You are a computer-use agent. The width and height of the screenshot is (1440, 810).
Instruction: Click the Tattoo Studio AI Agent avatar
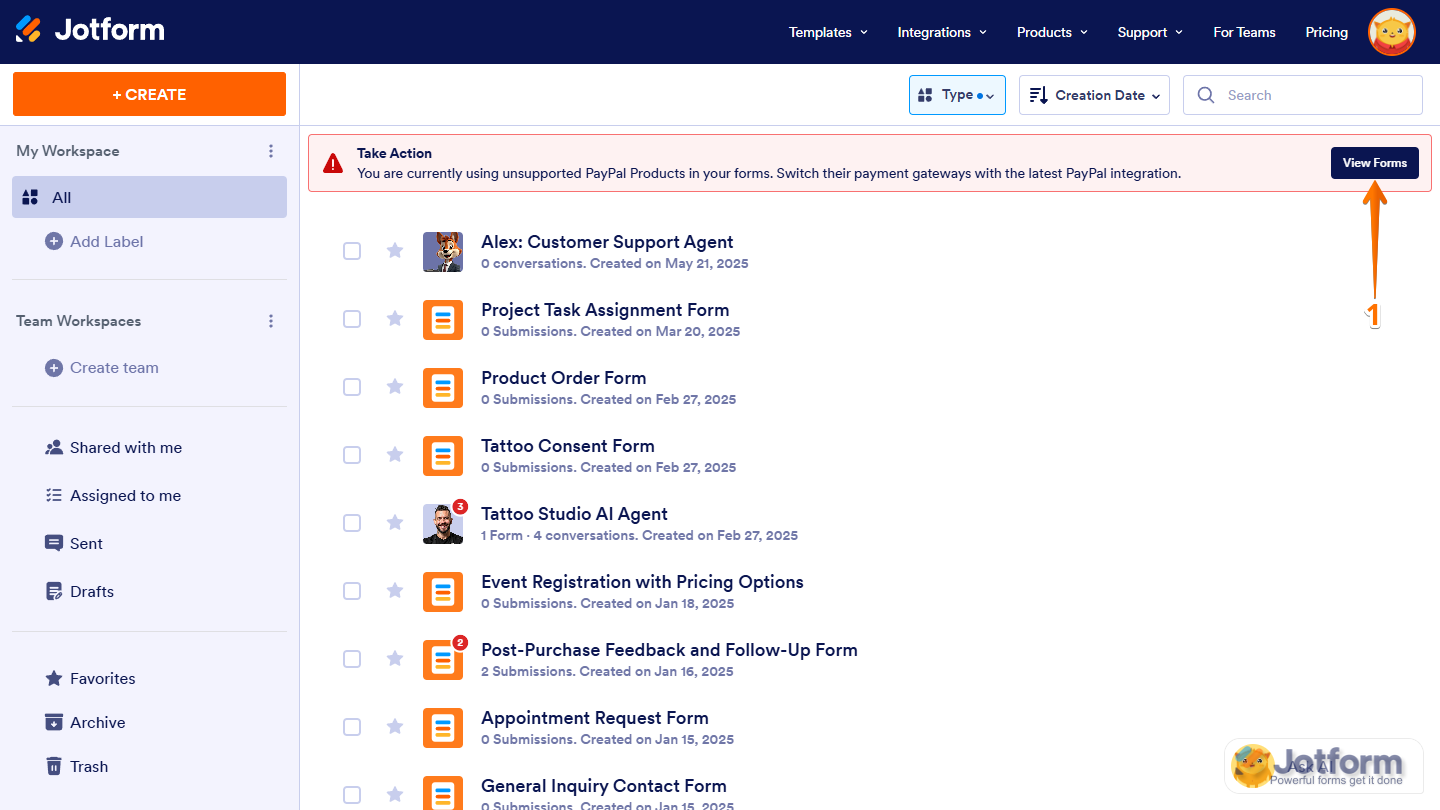point(442,524)
